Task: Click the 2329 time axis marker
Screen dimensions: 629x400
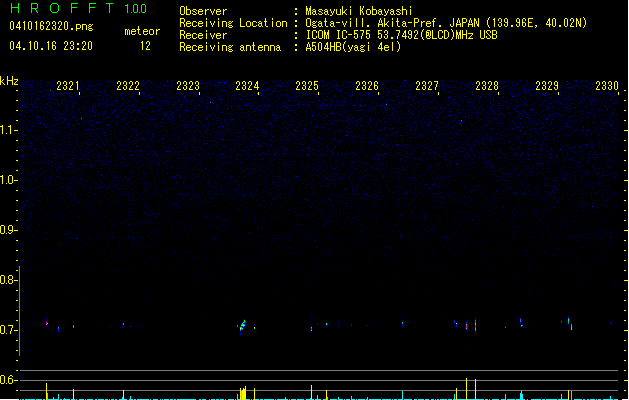Action: coord(547,86)
